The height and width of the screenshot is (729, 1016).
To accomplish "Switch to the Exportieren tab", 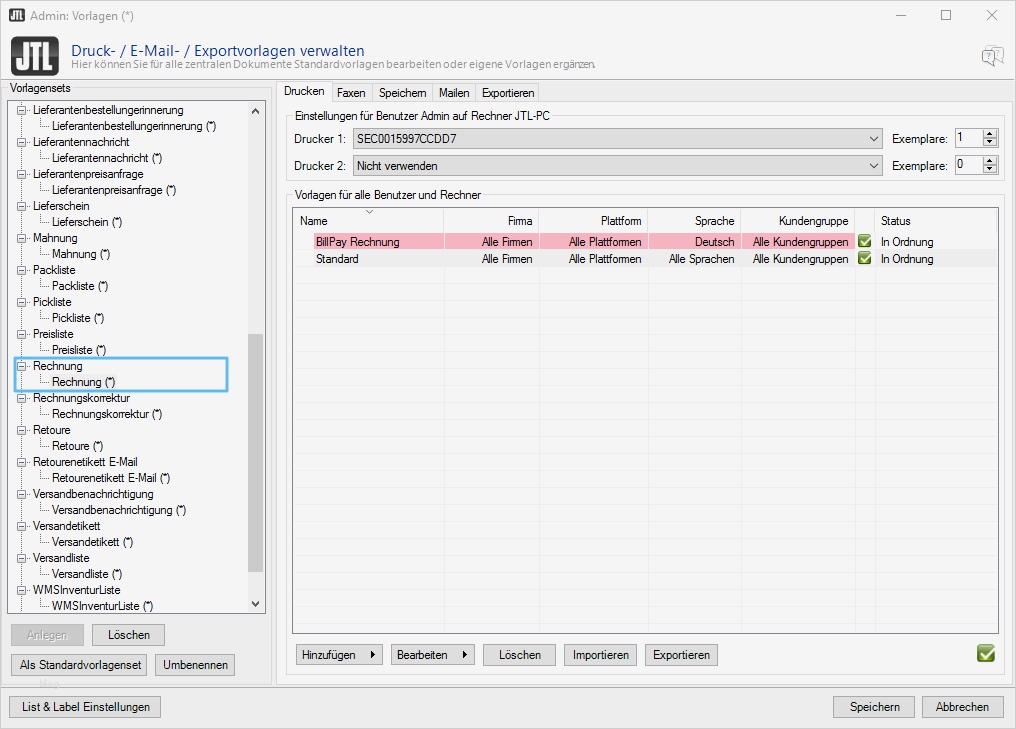I will [508, 93].
